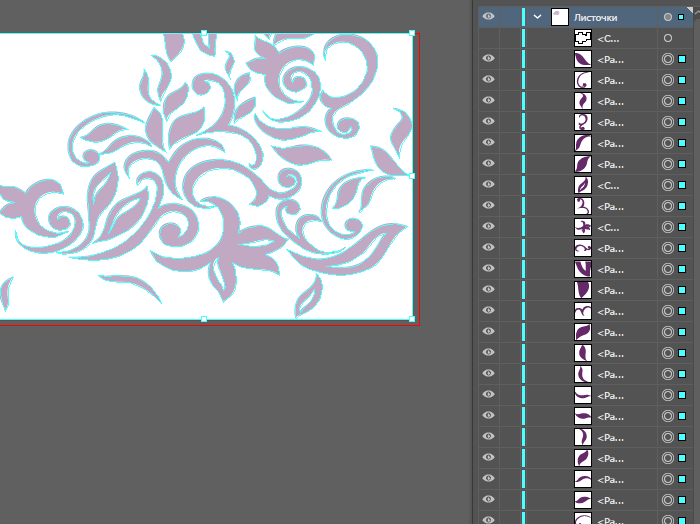Click the bottom-right corner selection handle
This screenshot has width=700, height=524.
pyautogui.click(x=412, y=319)
